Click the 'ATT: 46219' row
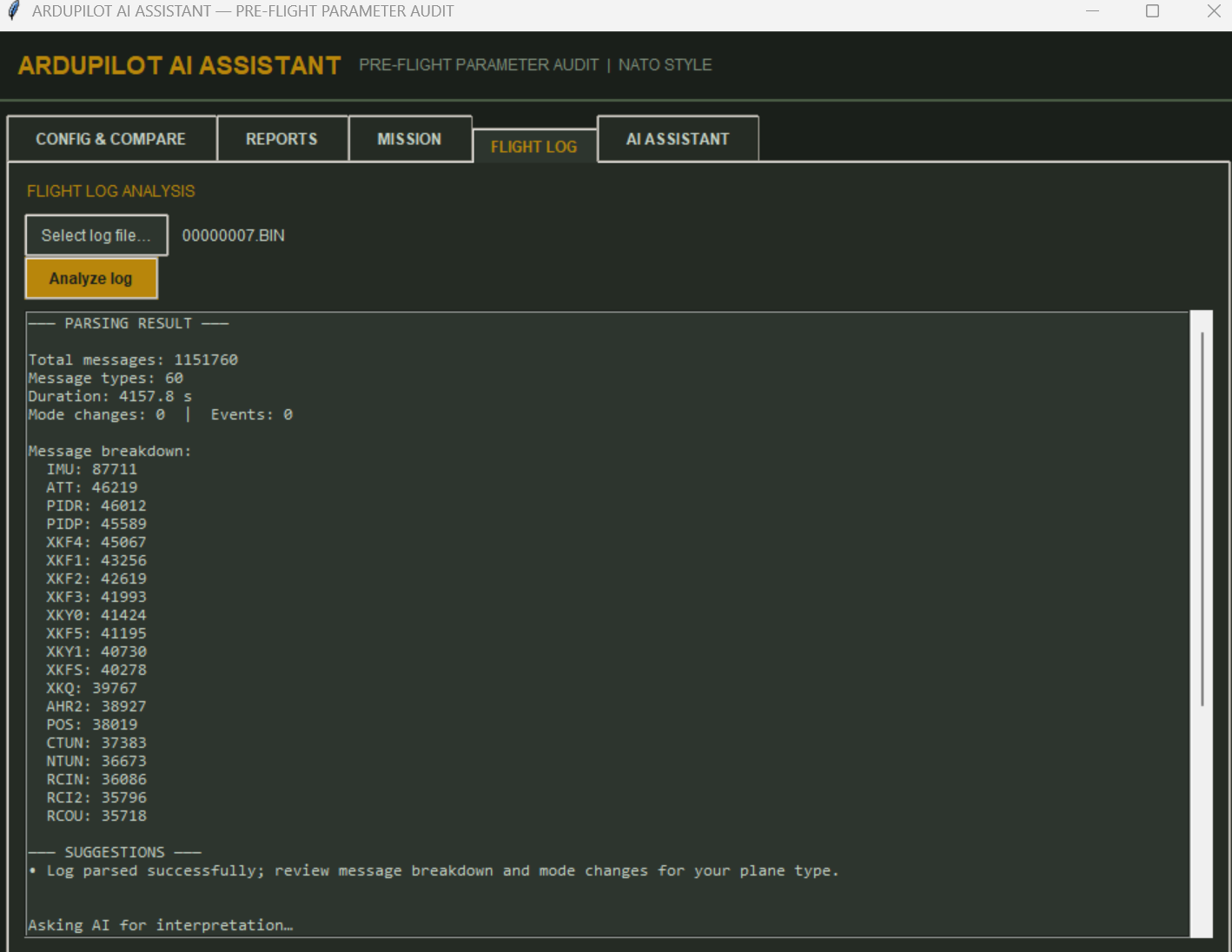The height and width of the screenshot is (952, 1232). click(92, 487)
